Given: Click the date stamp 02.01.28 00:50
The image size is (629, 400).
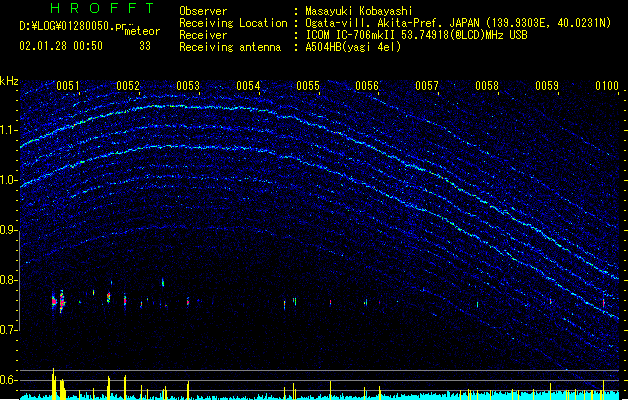Looking at the screenshot, I should click(x=61, y=46).
